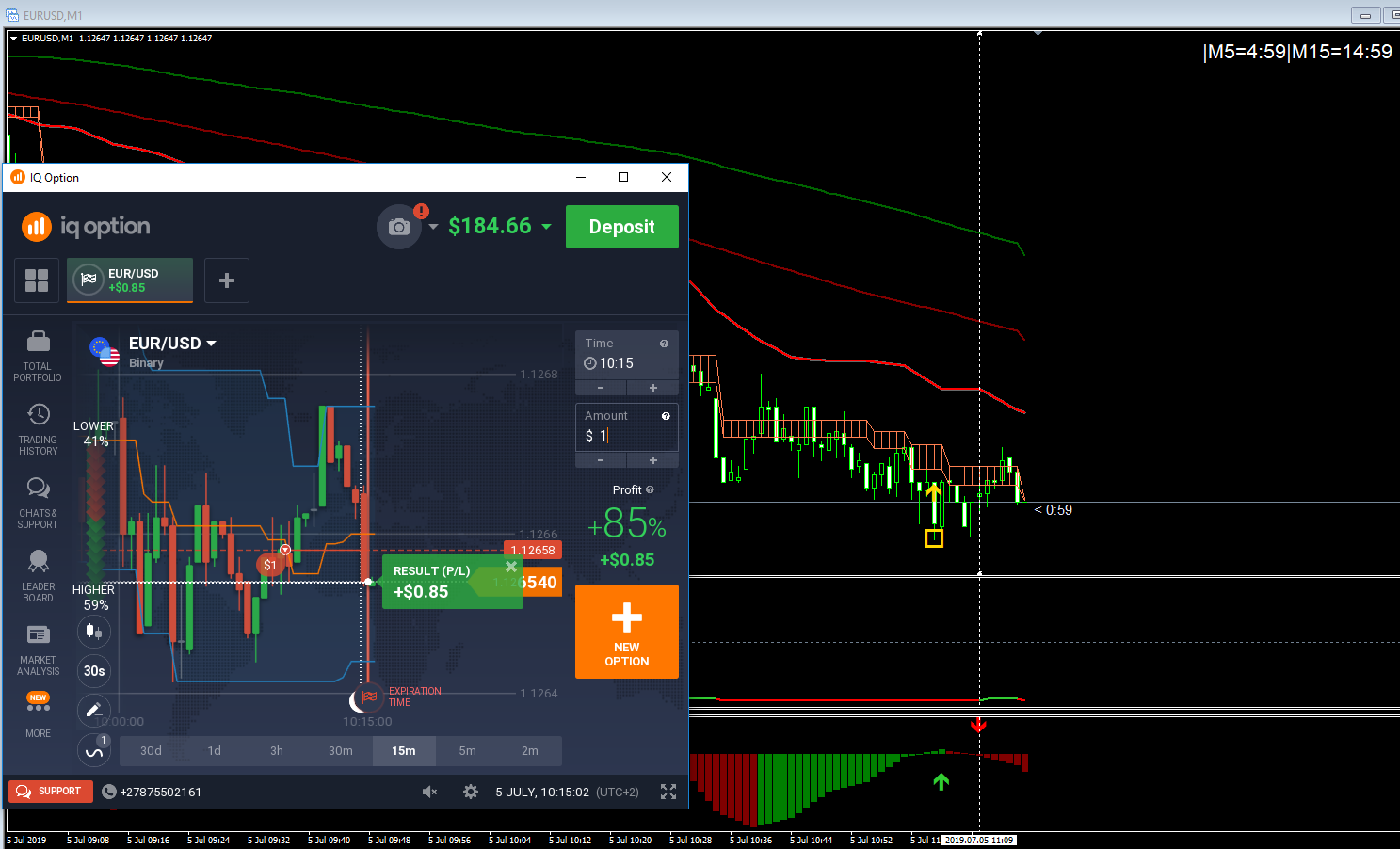1400x849 pixels.
Task: Select the 1d chart time range
Action: pos(215,751)
